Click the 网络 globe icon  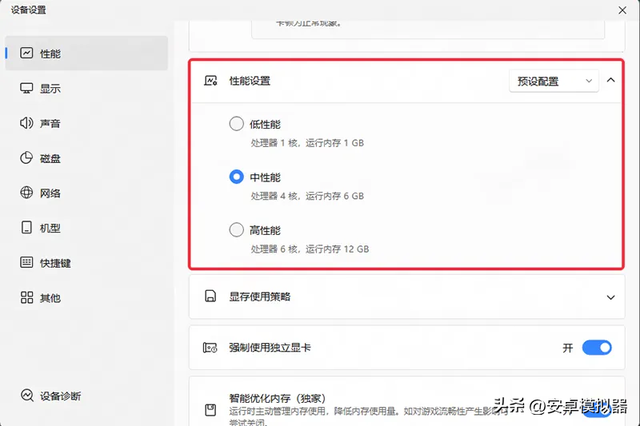point(27,193)
